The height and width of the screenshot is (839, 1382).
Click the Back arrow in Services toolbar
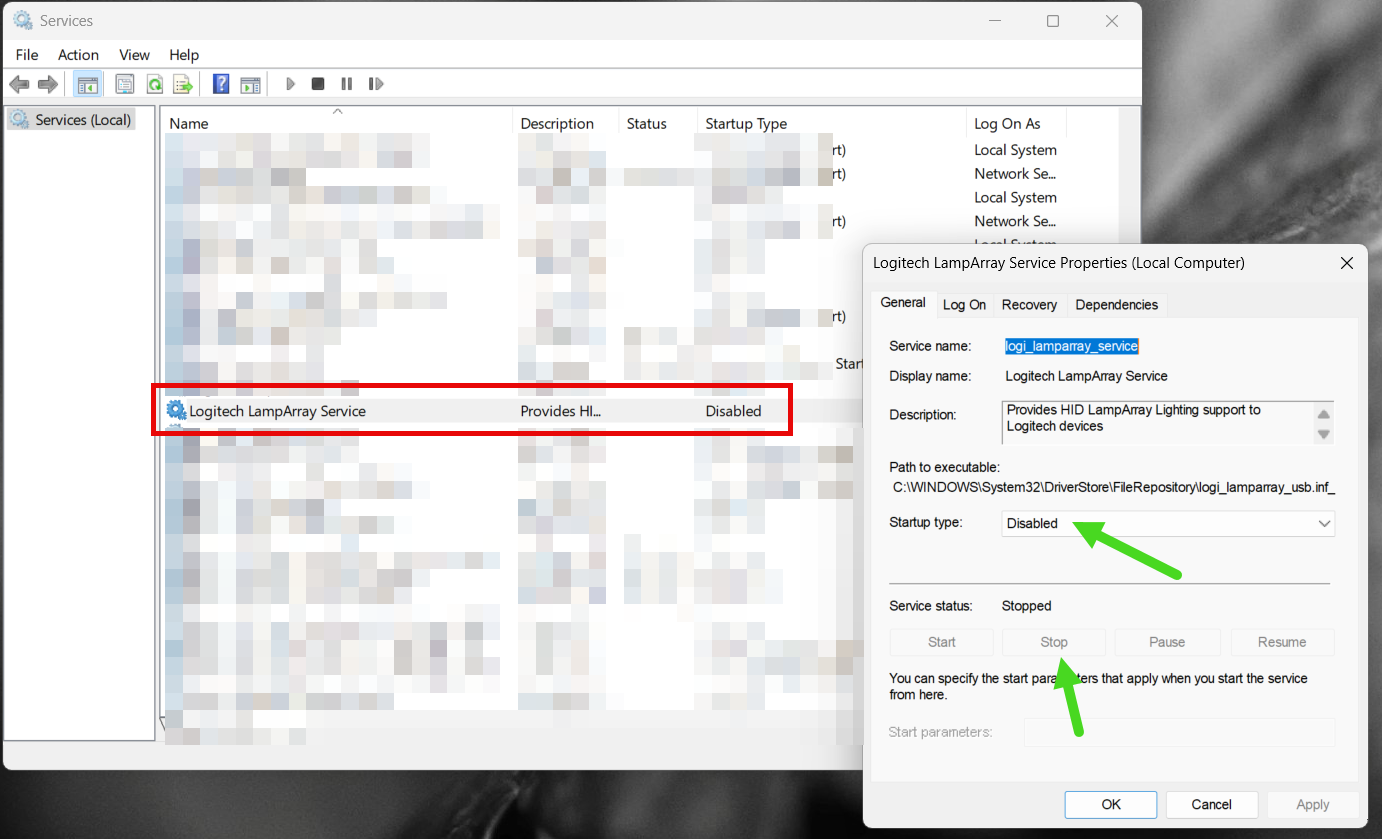click(x=19, y=84)
